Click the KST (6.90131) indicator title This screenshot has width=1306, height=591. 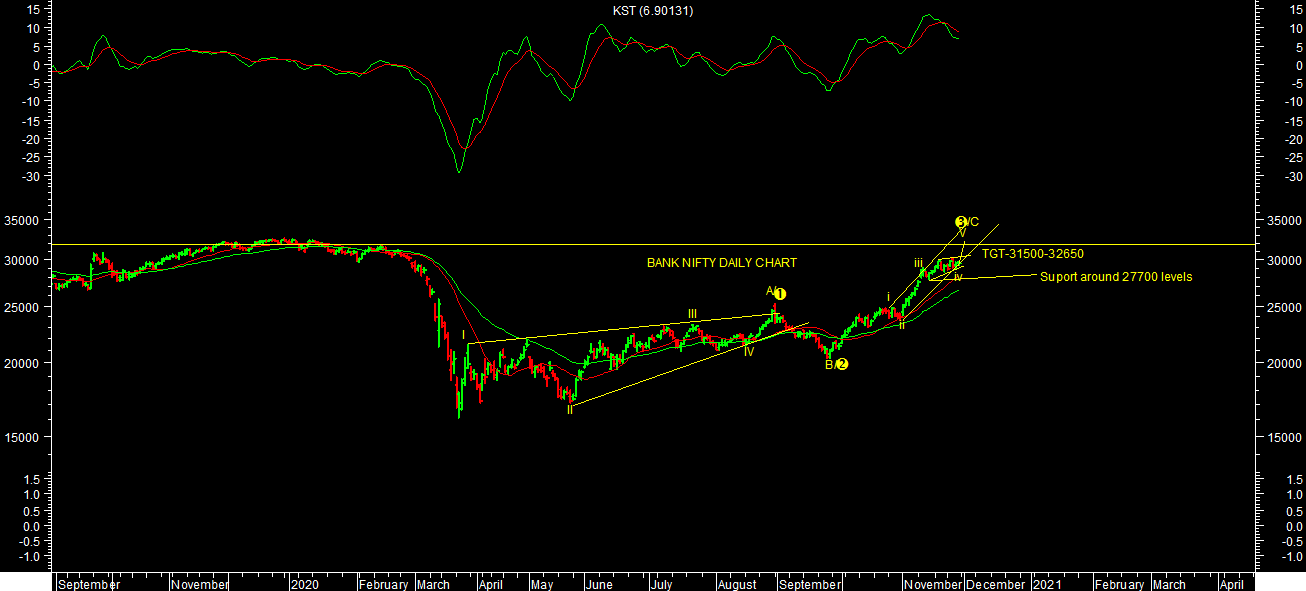point(653,11)
